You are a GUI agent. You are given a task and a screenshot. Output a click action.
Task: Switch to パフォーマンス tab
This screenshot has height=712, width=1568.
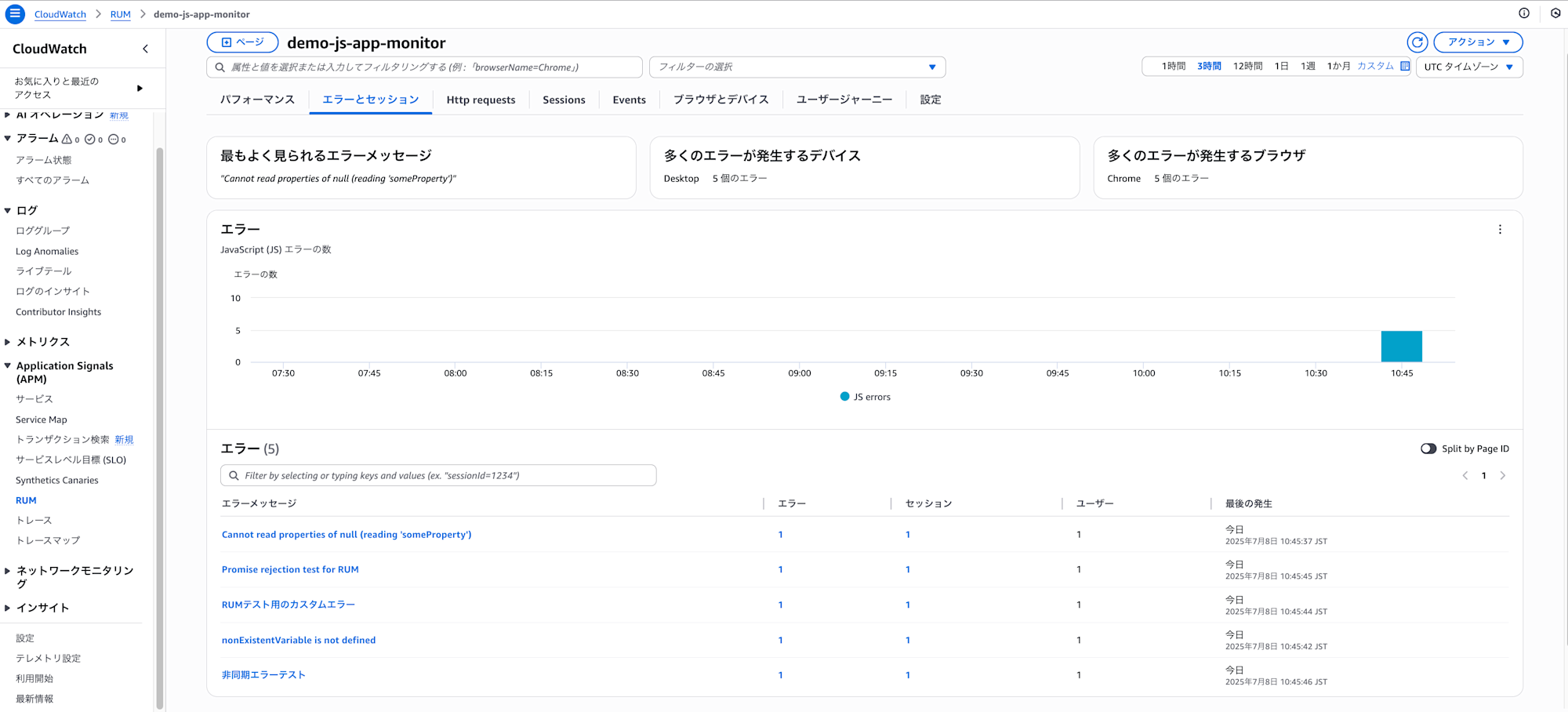(257, 100)
